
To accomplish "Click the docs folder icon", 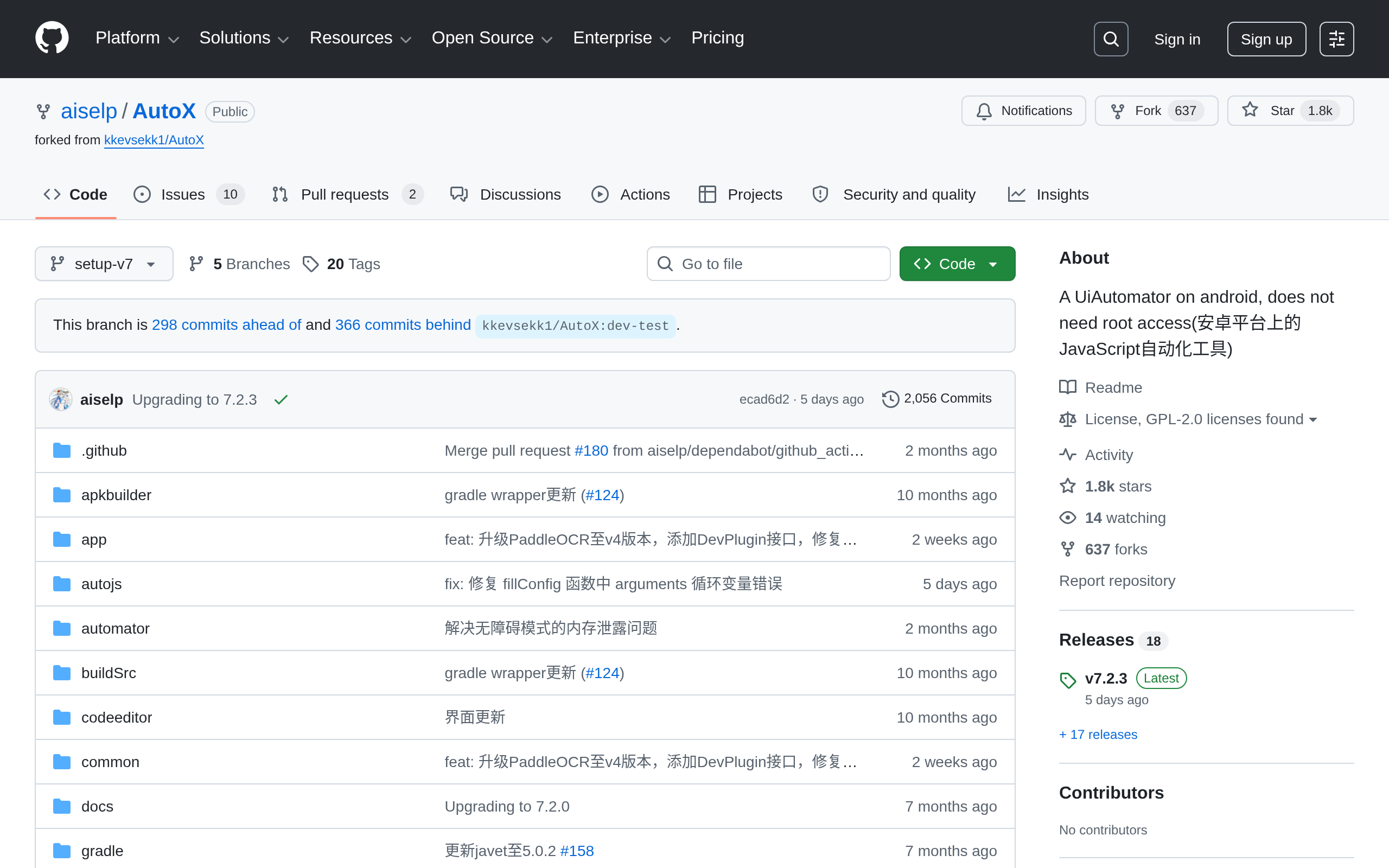I will coord(62,807).
